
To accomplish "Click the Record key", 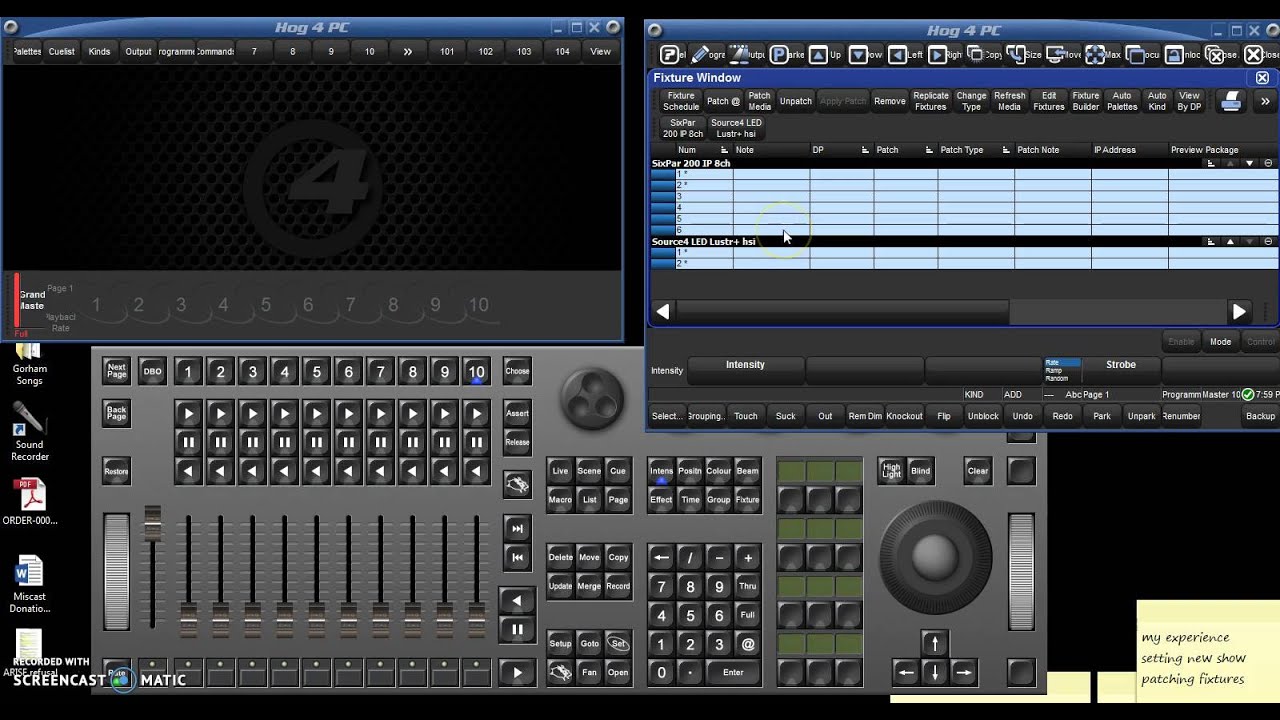I will click(618, 586).
